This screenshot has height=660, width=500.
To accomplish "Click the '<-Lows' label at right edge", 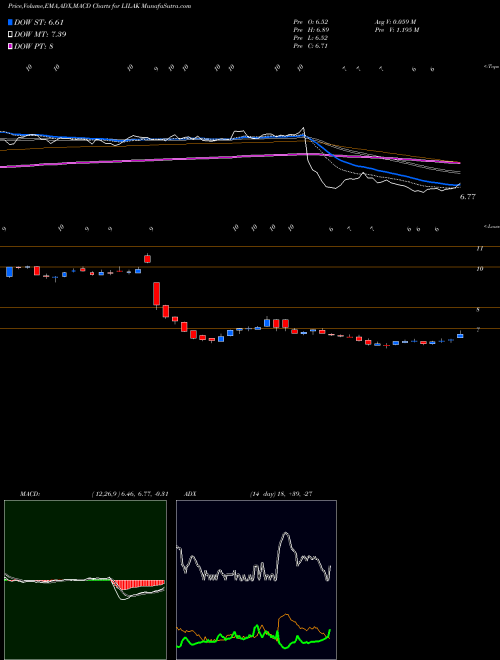I will coord(492,226).
